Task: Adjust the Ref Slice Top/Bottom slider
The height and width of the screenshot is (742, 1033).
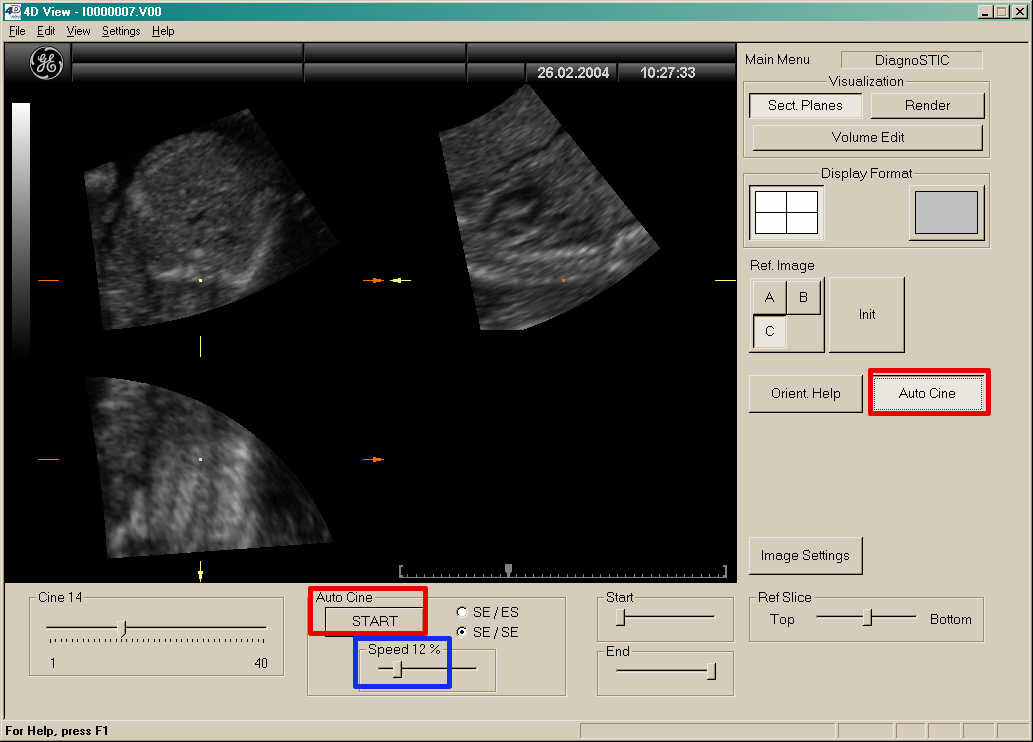Action: coord(866,617)
